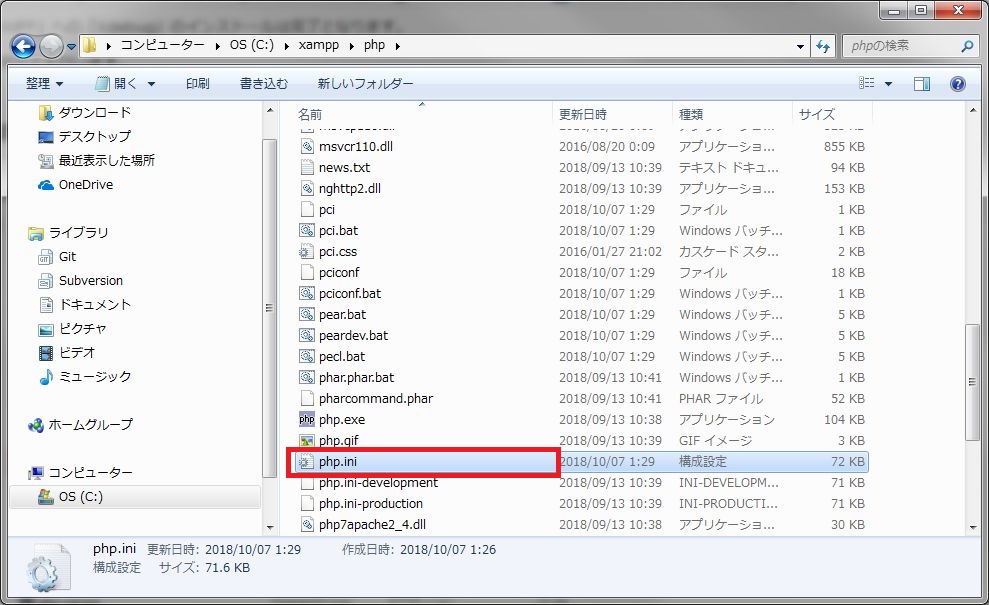Toggle the preview pane icon
Viewport: 989px width, 605px height.
[x=922, y=84]
